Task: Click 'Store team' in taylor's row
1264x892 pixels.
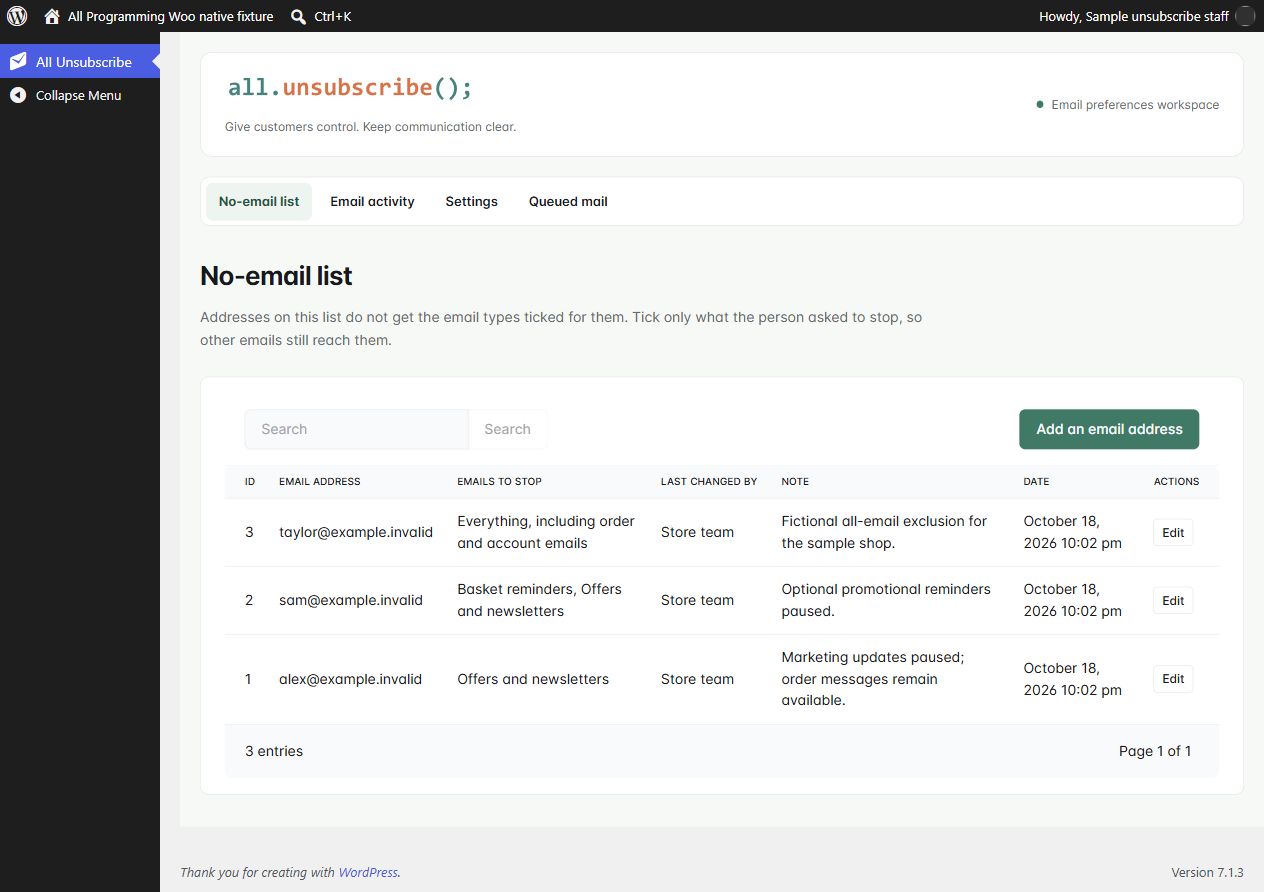Action: click(697, 532)
